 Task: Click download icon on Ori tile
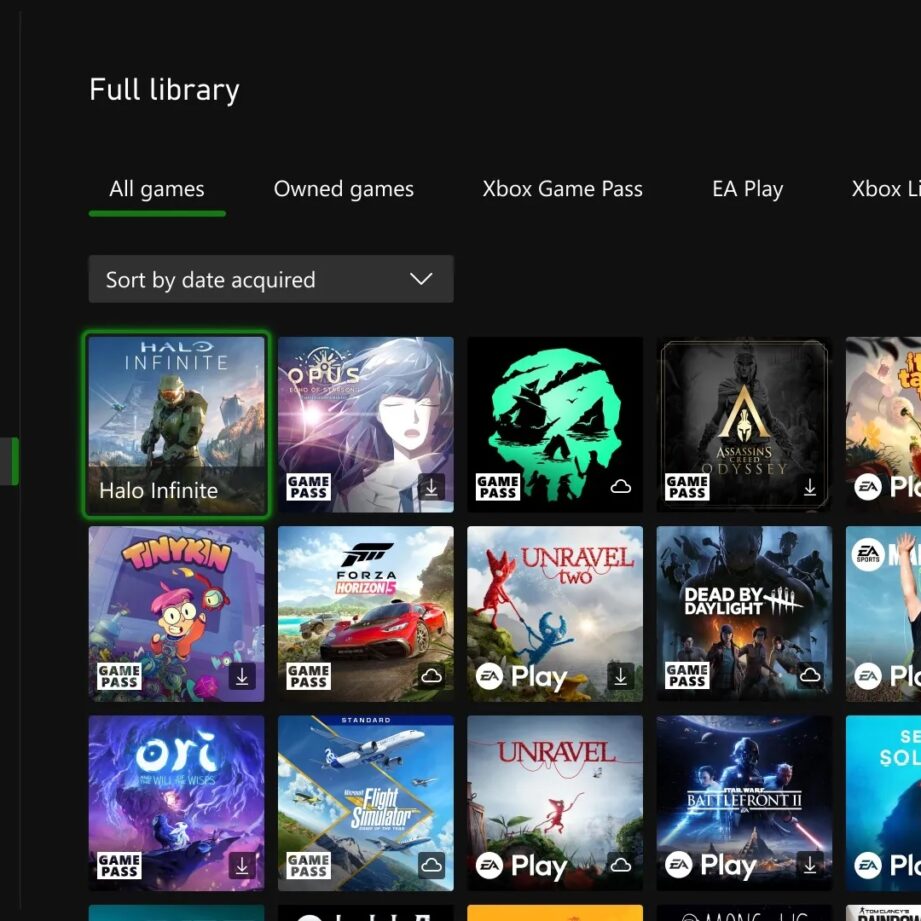[242, 865]
